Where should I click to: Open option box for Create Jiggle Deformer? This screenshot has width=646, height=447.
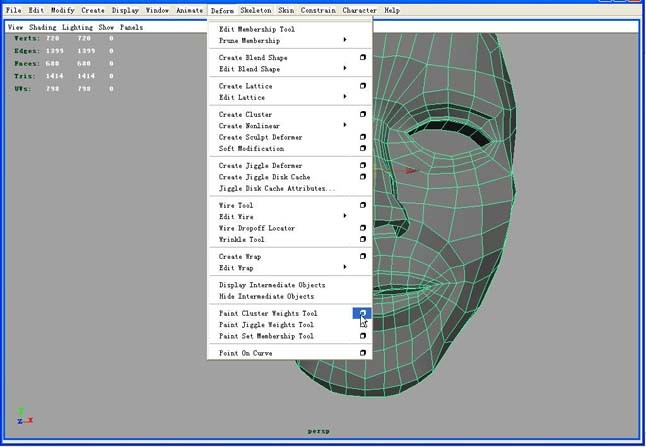[363, 165]
